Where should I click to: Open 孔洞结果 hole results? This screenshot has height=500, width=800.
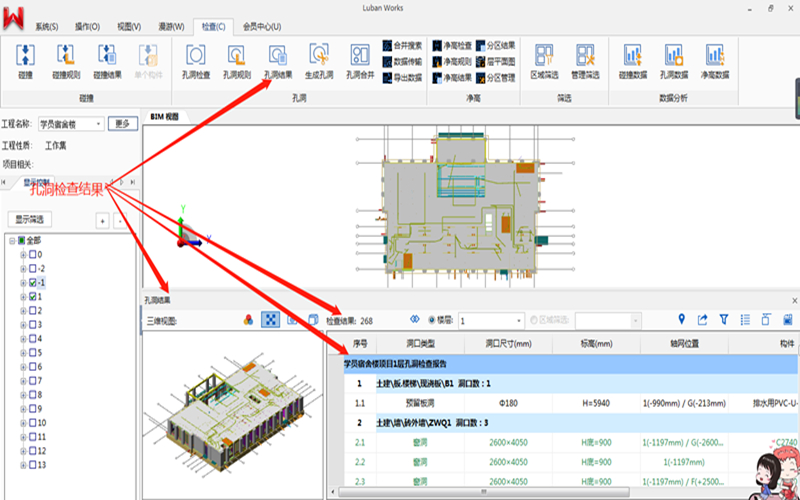point(278,61)
